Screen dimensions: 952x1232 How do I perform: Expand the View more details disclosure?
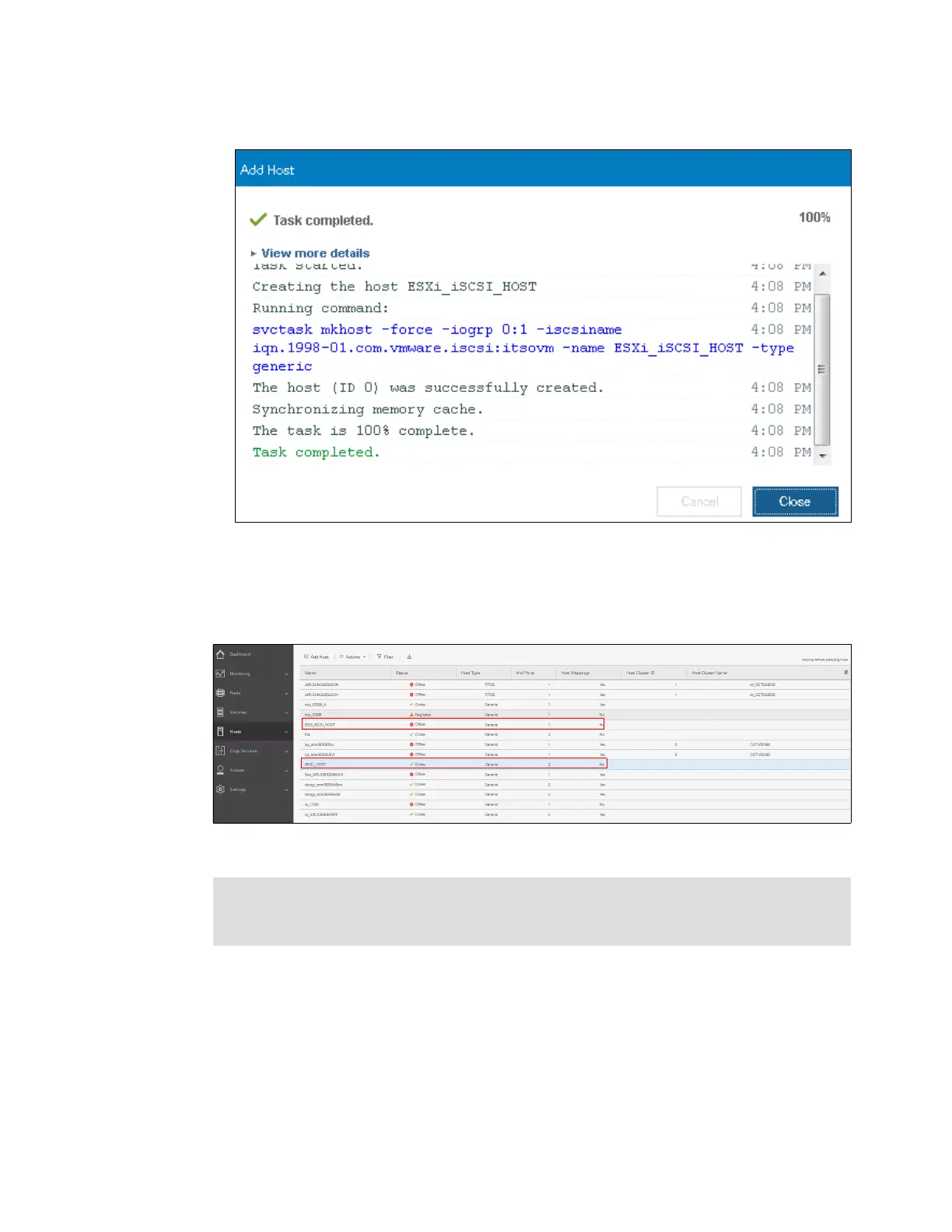pos(310,253)
